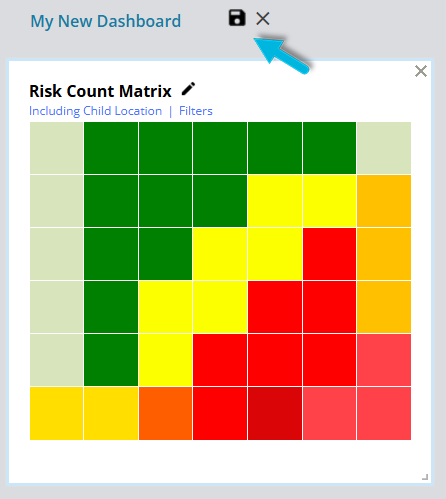This screenshot has height=499, width=446.
Task: Select the orange-red cell in the bottom row
Action: [165, 413]
